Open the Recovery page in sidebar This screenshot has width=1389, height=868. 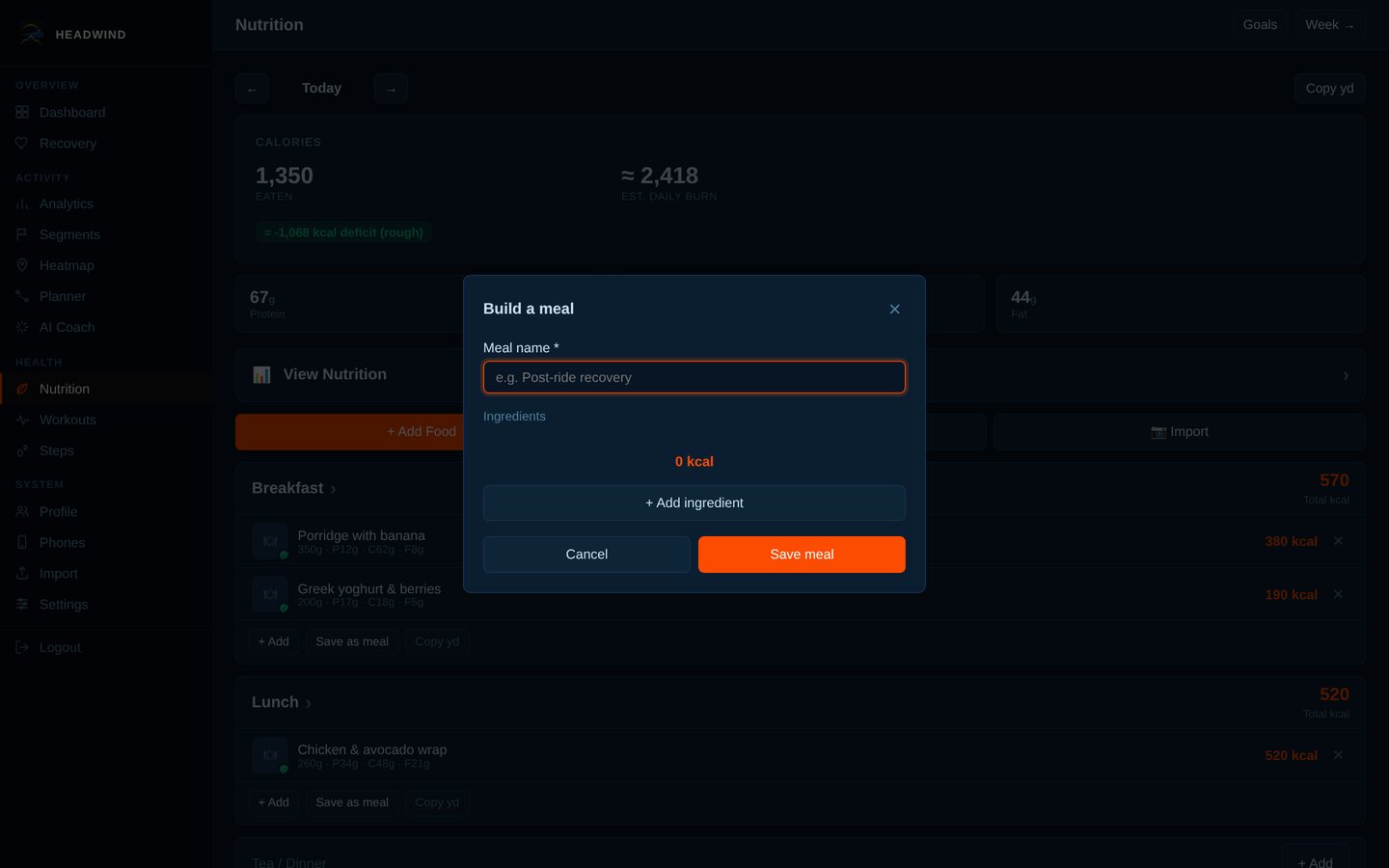pyautogui.click(x=106, y=144)
